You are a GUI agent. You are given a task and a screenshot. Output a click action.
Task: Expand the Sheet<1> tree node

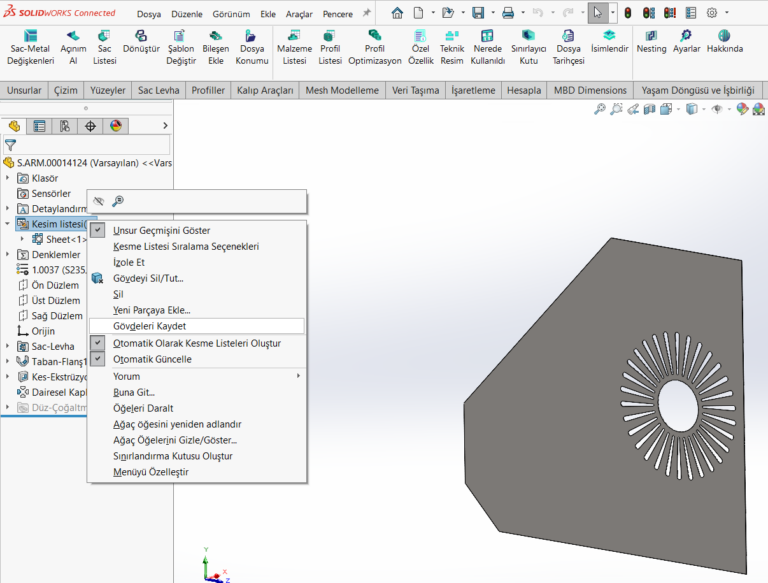(x=23, y=239)
